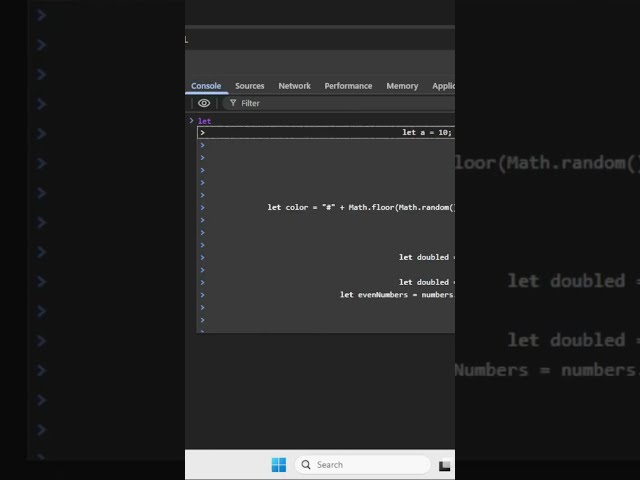Select the 'let a = 10;' history suggestion

click(x=326, y=133)
